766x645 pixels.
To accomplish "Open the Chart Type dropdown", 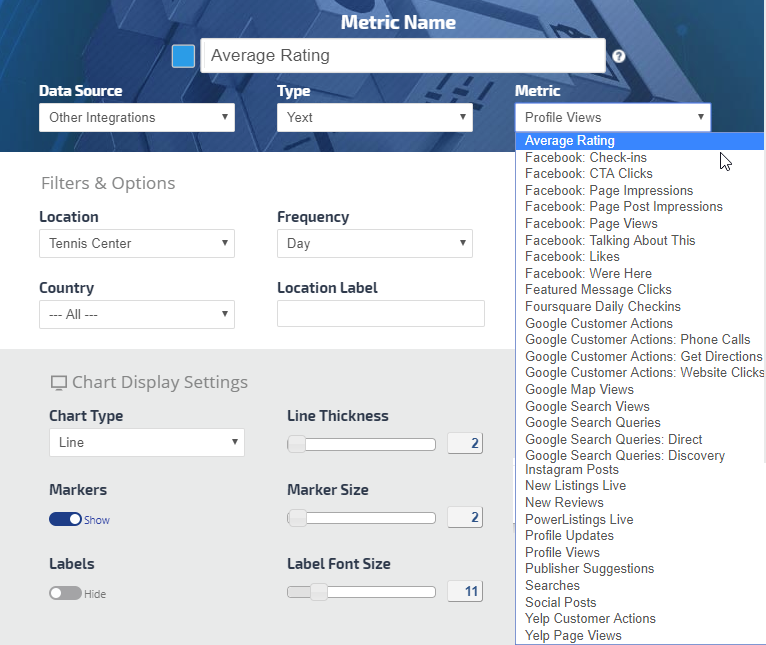I will pos(146,442).
